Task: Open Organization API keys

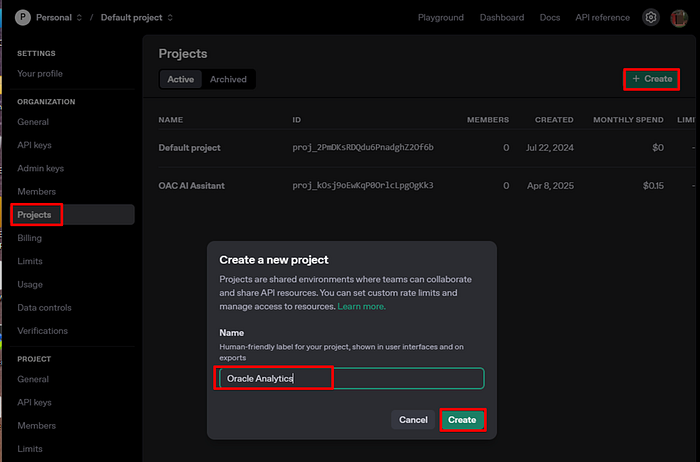Action: (34, 145)
